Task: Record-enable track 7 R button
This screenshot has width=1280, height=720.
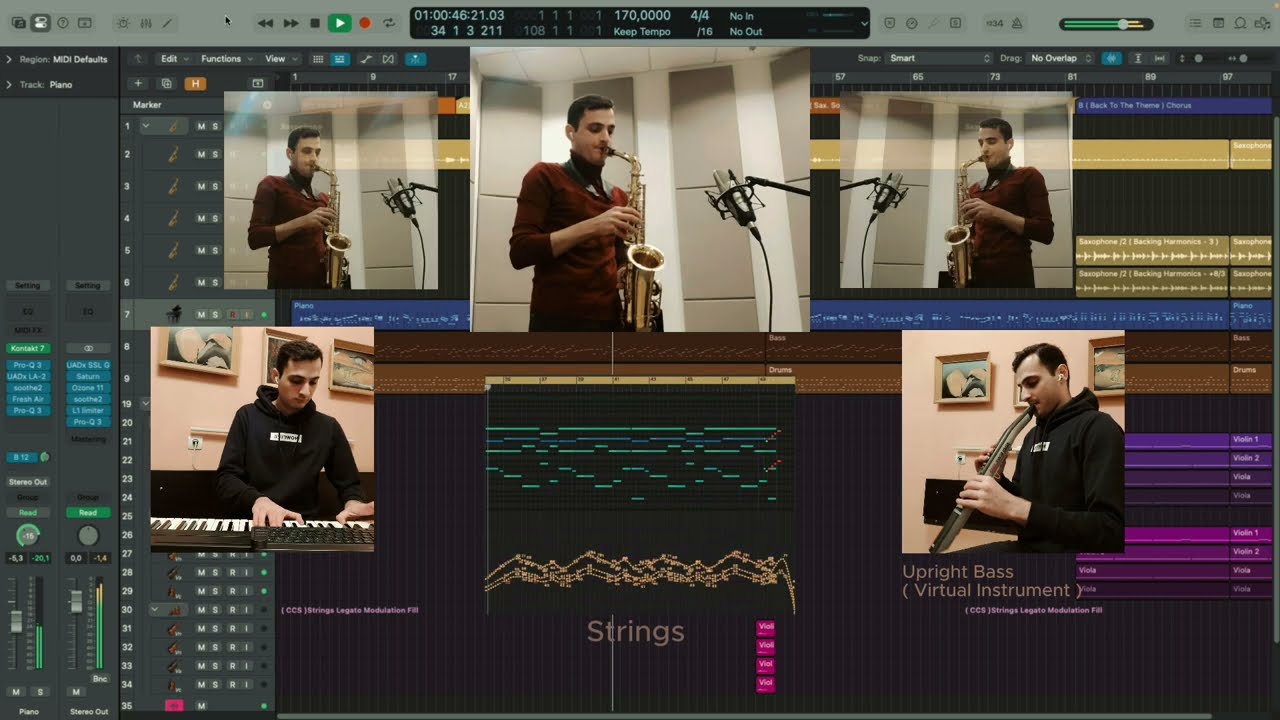Action: 232,315
